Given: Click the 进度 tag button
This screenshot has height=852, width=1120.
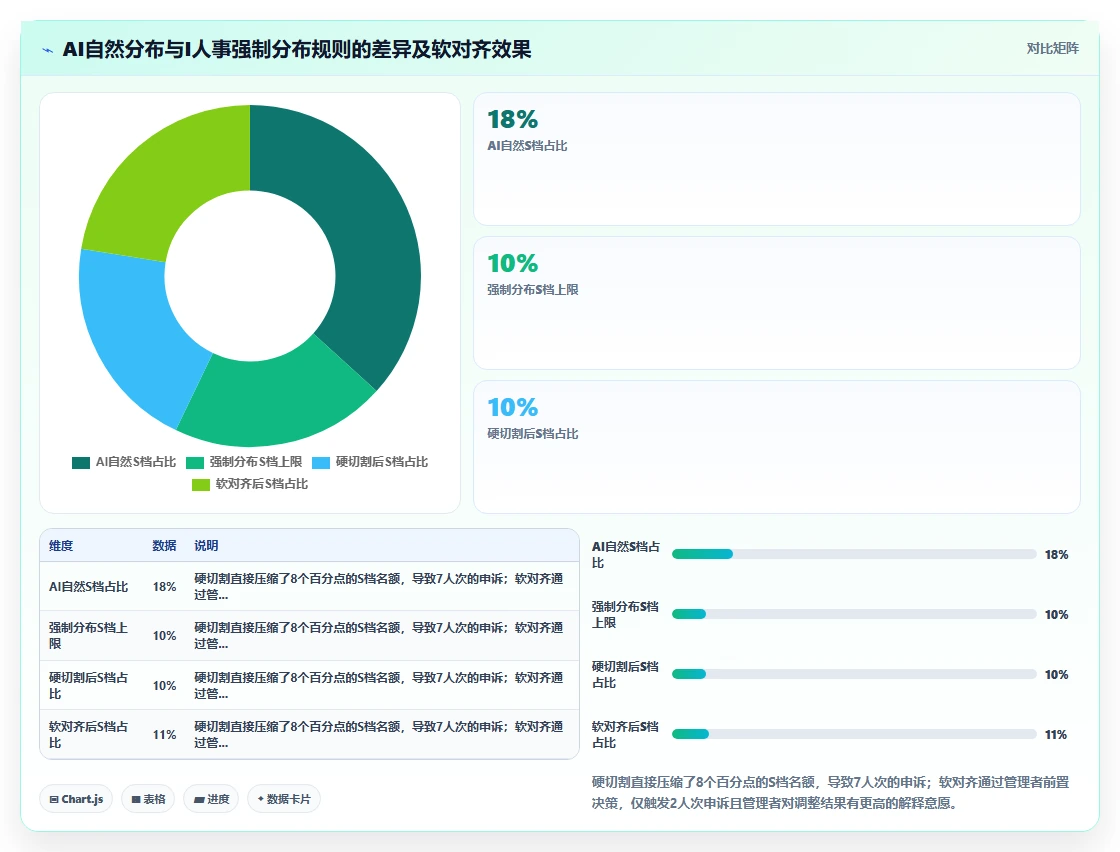Looking at the screenshot, I should click(x=211, y=798).
